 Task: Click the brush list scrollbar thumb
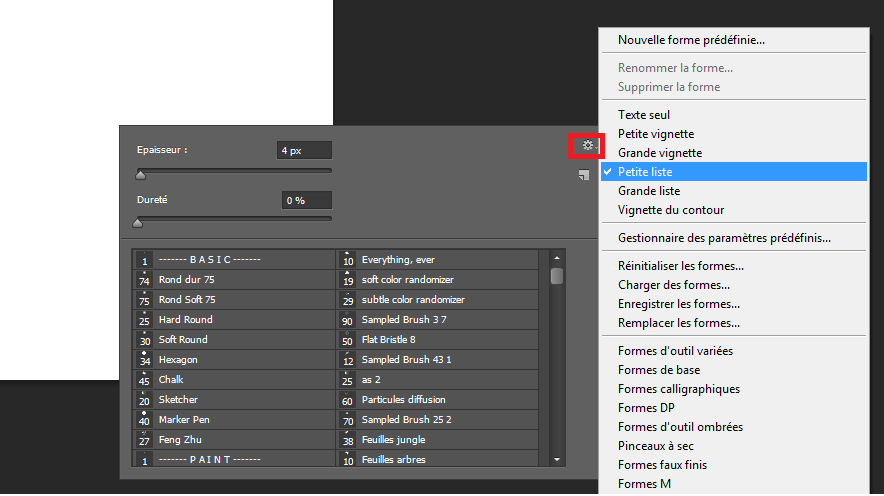point(557,275)
